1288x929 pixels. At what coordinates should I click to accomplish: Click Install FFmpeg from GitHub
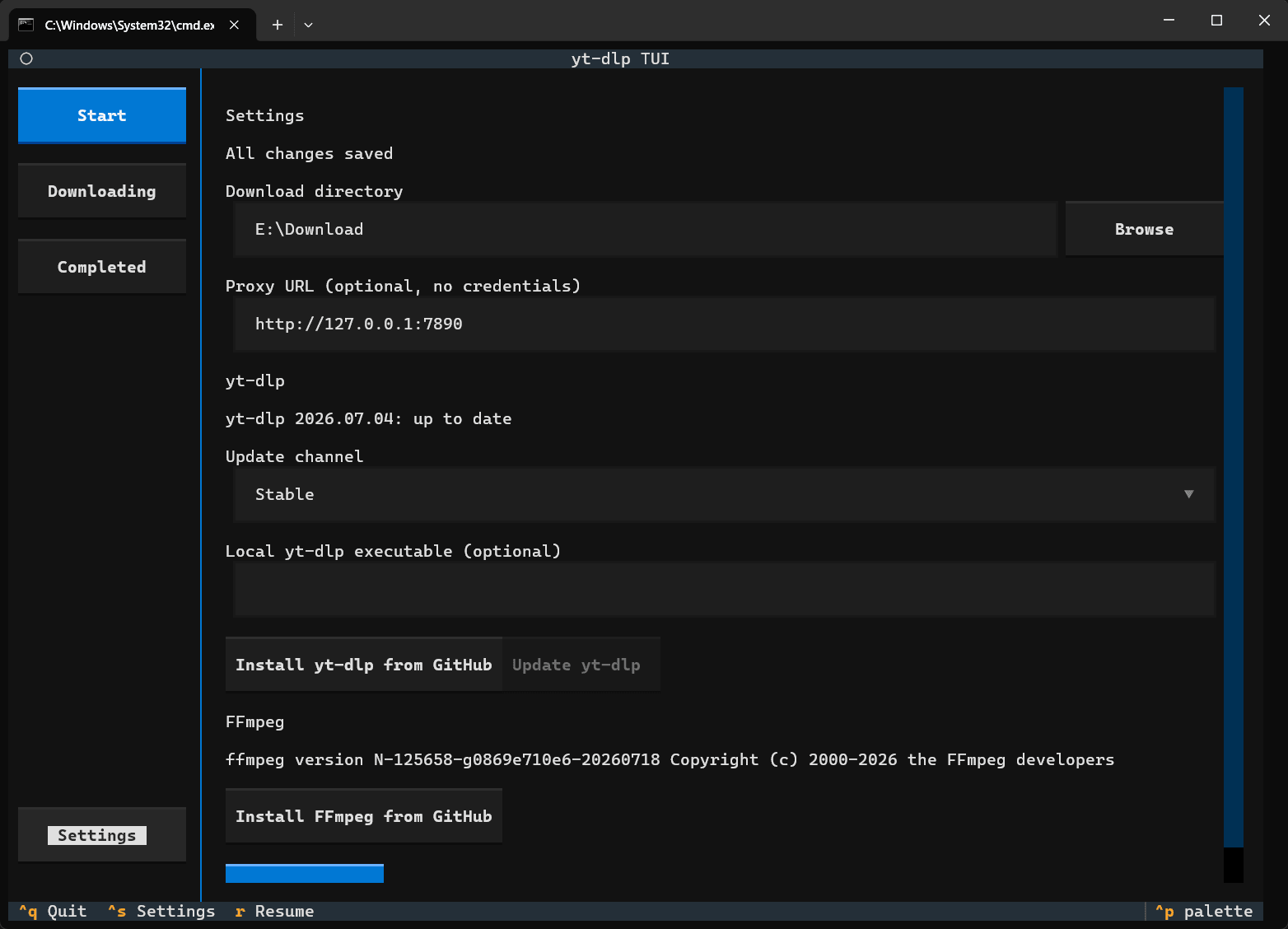[x=364, y=816]
